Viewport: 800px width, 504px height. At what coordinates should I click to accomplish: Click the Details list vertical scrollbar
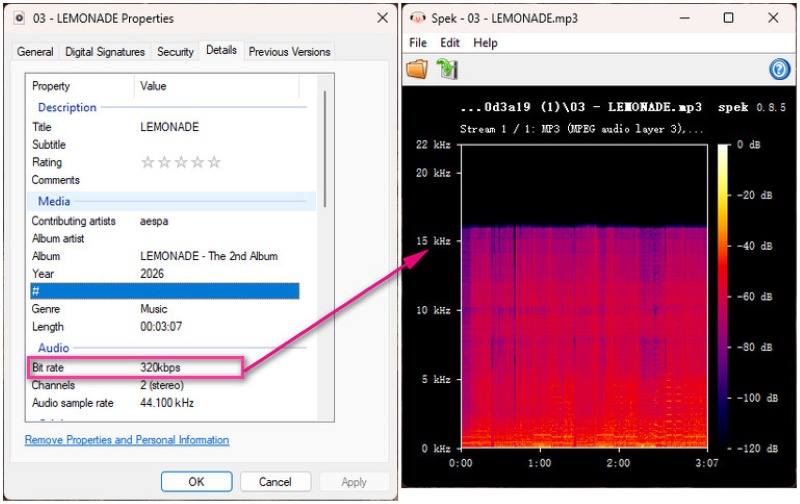click(324, 149)
